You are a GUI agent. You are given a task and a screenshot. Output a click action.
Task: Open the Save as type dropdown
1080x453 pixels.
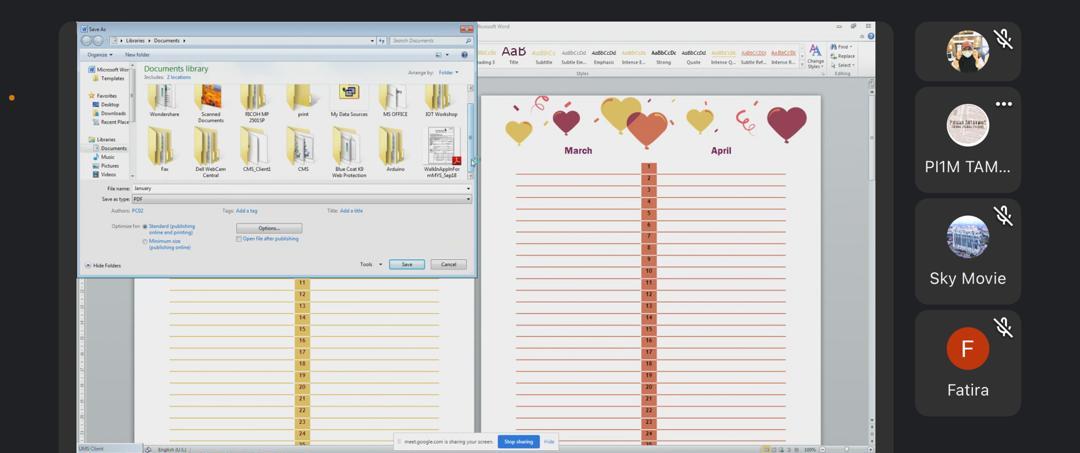pyautogui.click(x=468, y=199)
